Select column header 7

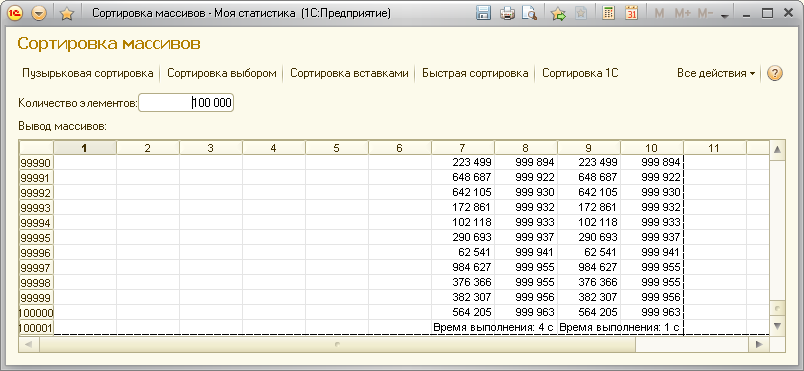463,148
